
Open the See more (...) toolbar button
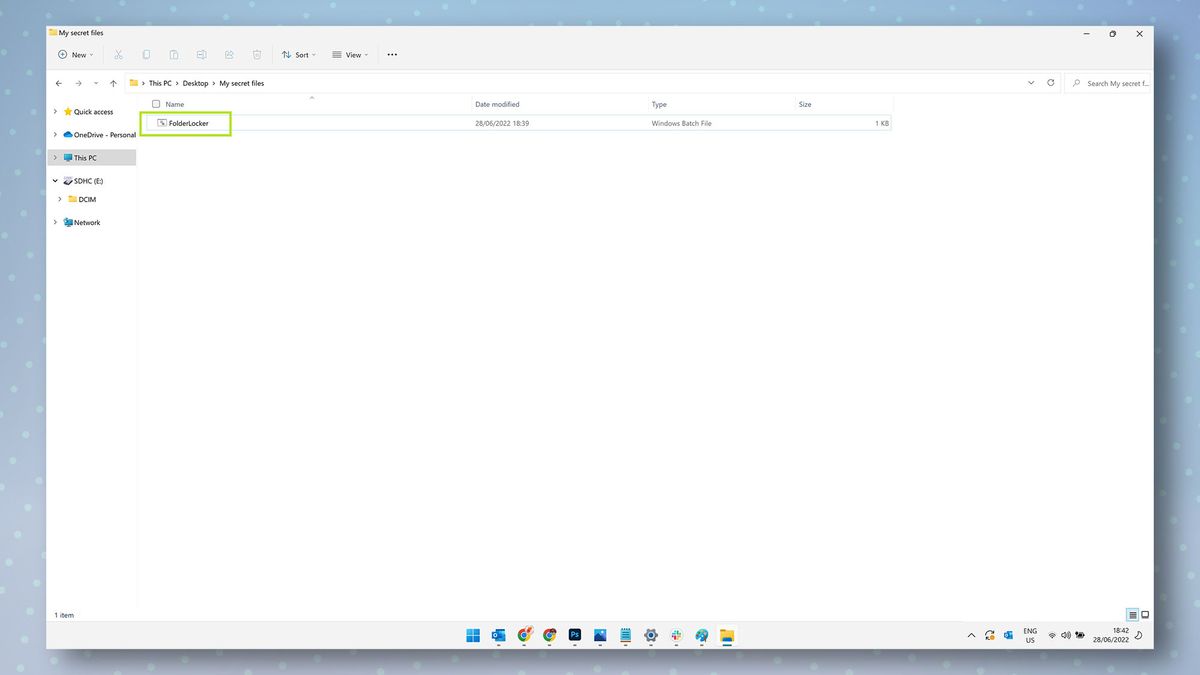392,54
